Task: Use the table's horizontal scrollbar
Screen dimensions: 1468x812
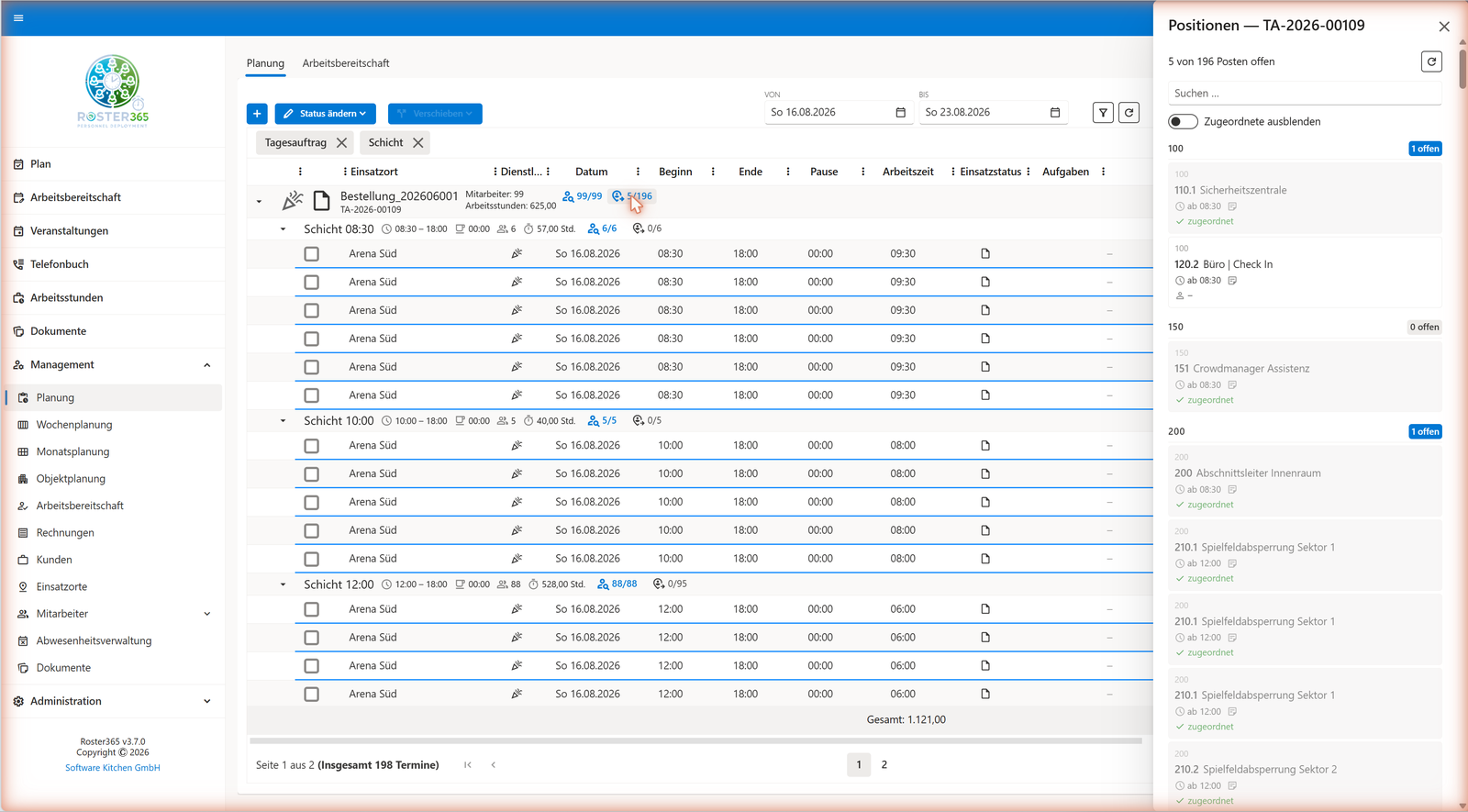Action: coord(695,740)
